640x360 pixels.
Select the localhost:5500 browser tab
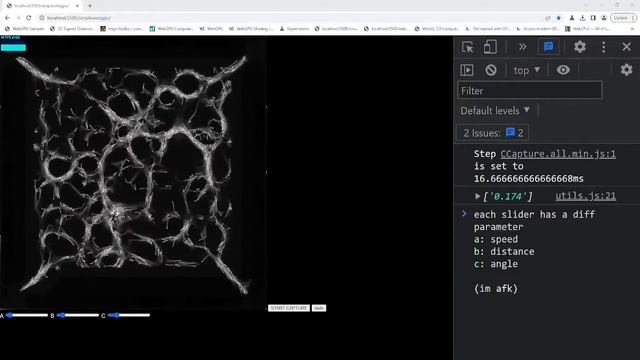42,6
